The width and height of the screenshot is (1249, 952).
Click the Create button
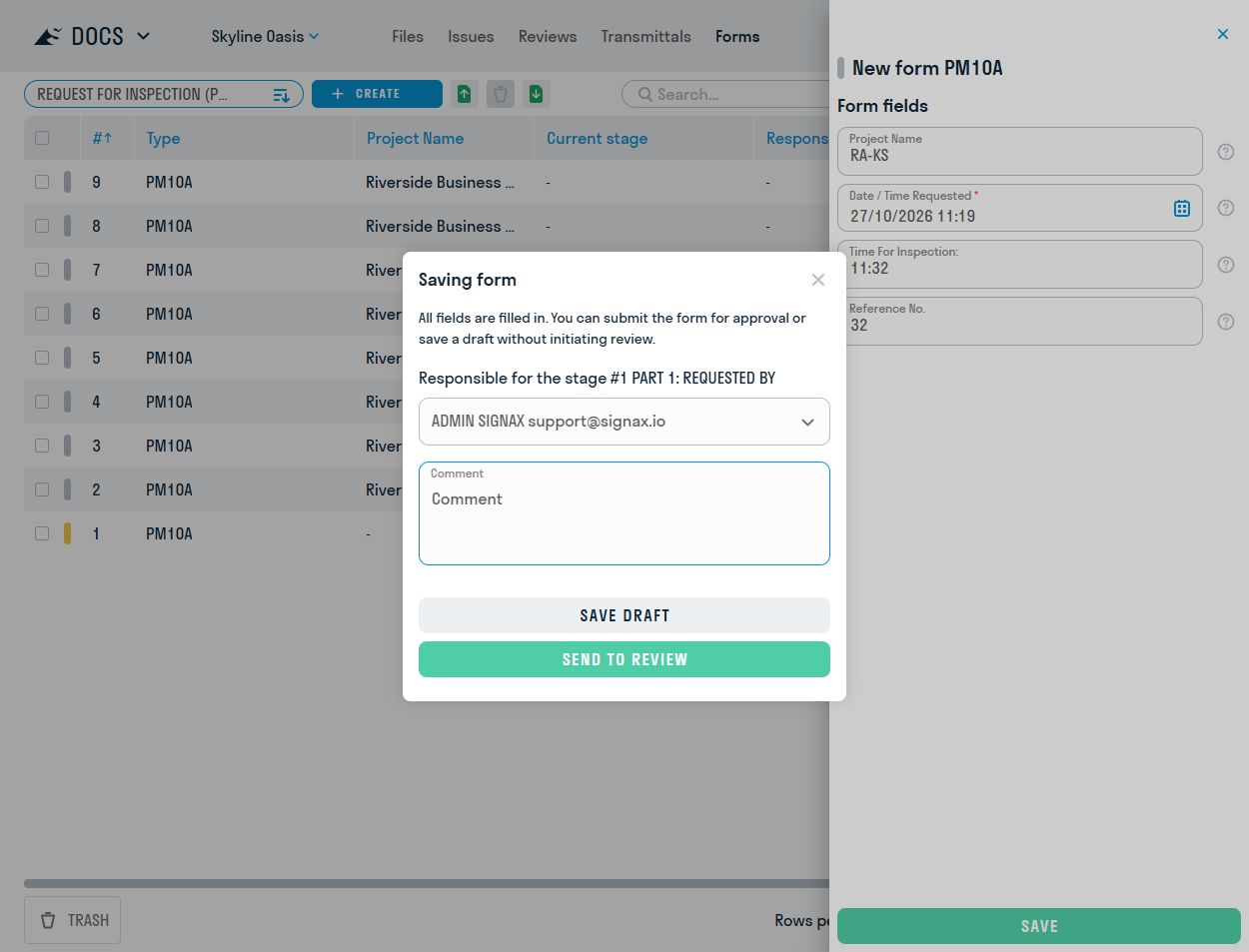coord(377,94)
